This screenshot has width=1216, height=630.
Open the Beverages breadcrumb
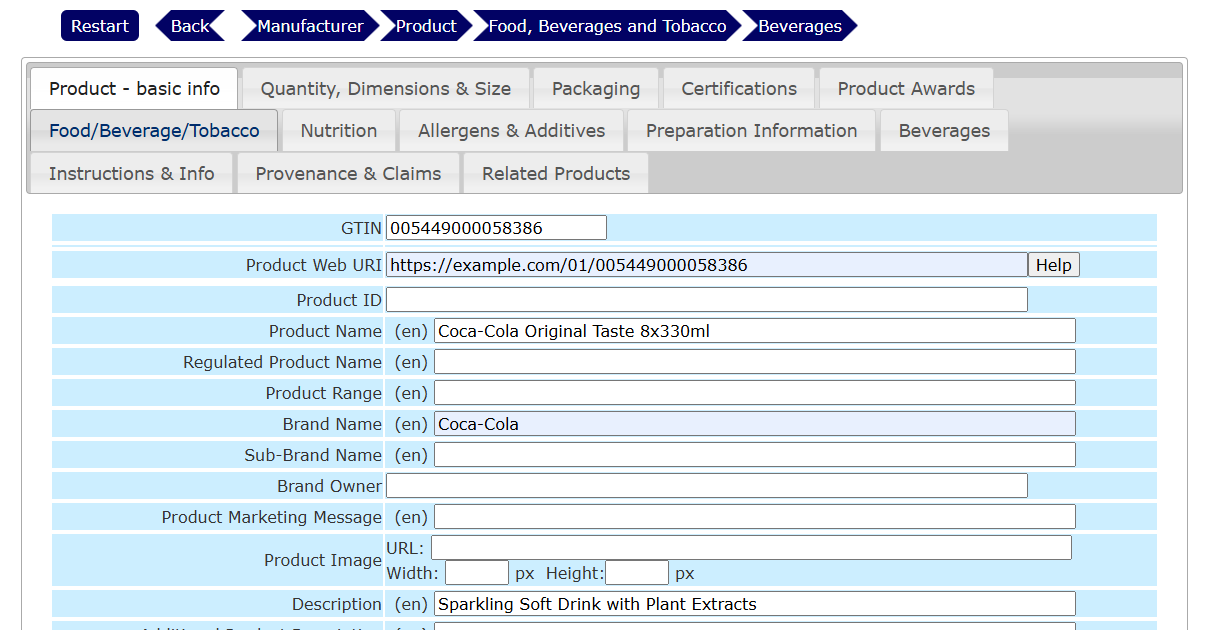[x=800, y=26]
